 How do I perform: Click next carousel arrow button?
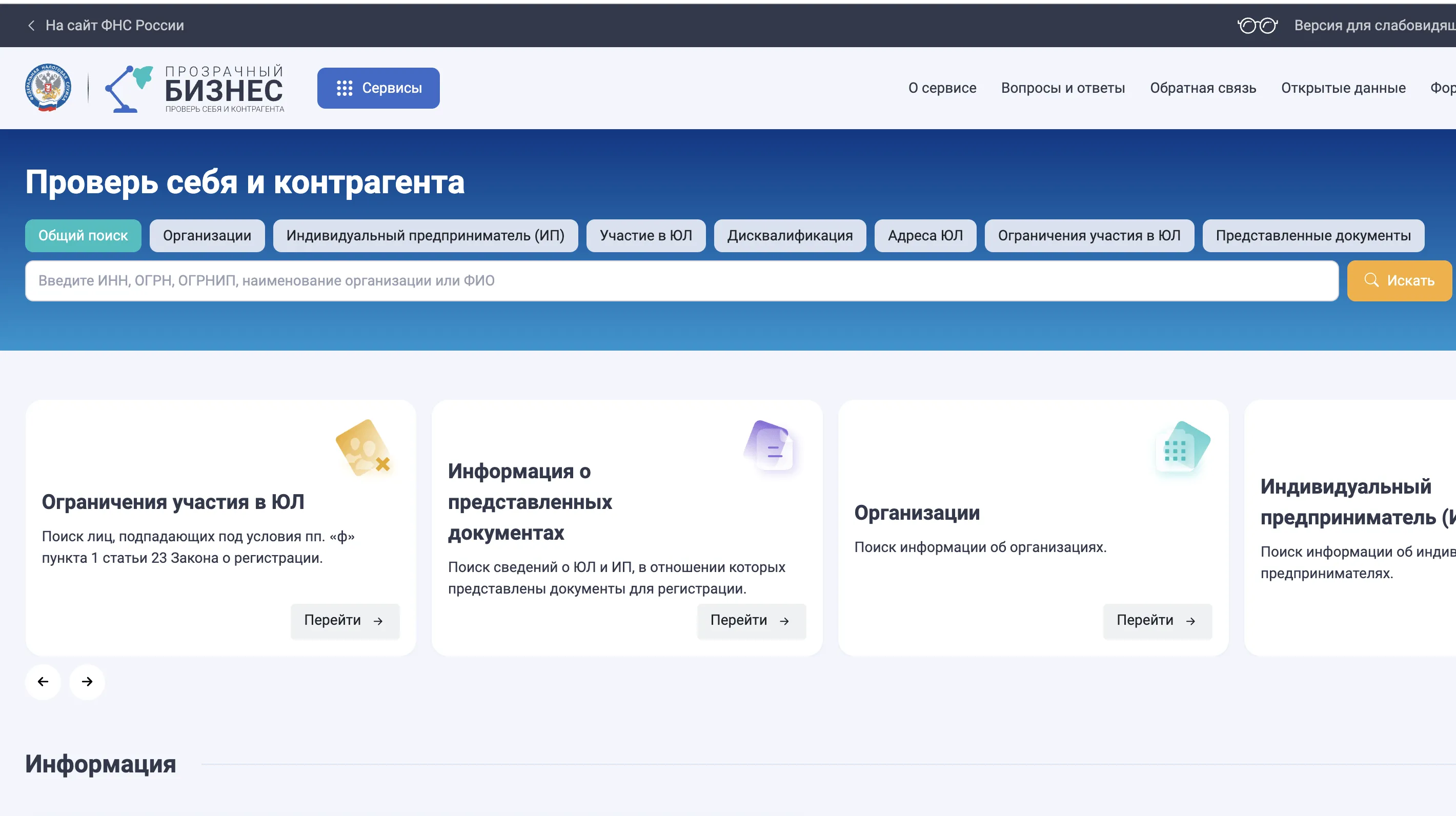click(87, 682)
